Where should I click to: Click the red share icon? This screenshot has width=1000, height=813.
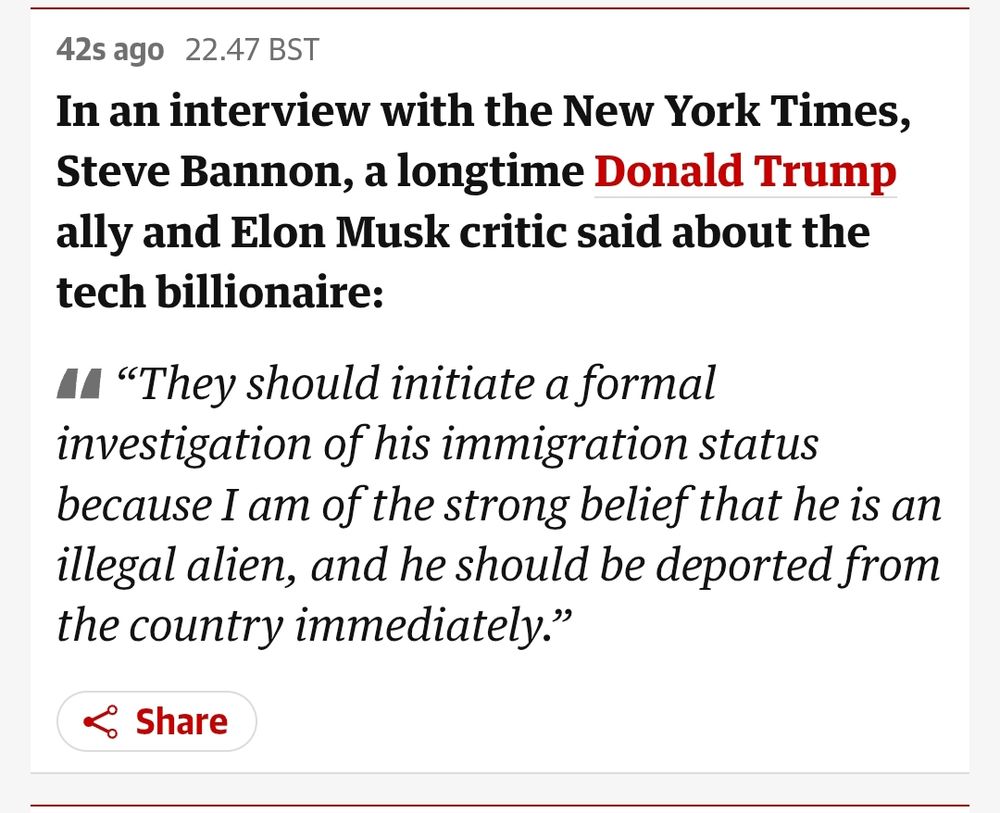pyautogui.click(x=101, y=722)
